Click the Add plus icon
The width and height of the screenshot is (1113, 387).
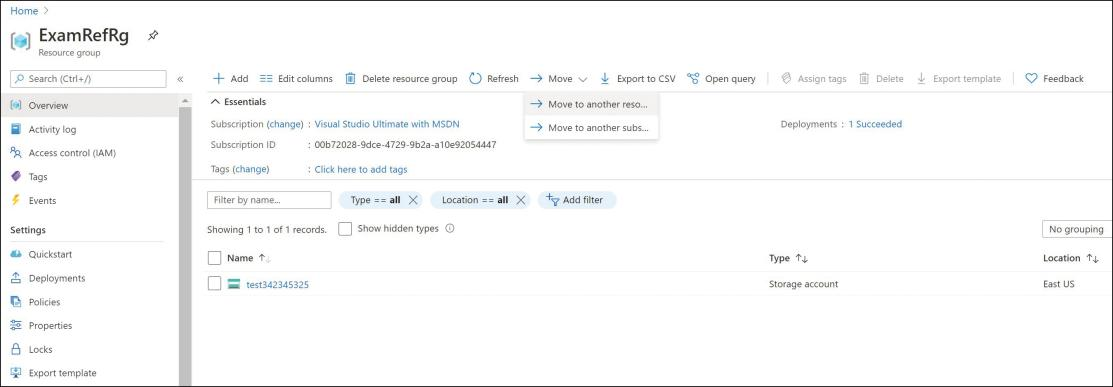coord(219,79)
